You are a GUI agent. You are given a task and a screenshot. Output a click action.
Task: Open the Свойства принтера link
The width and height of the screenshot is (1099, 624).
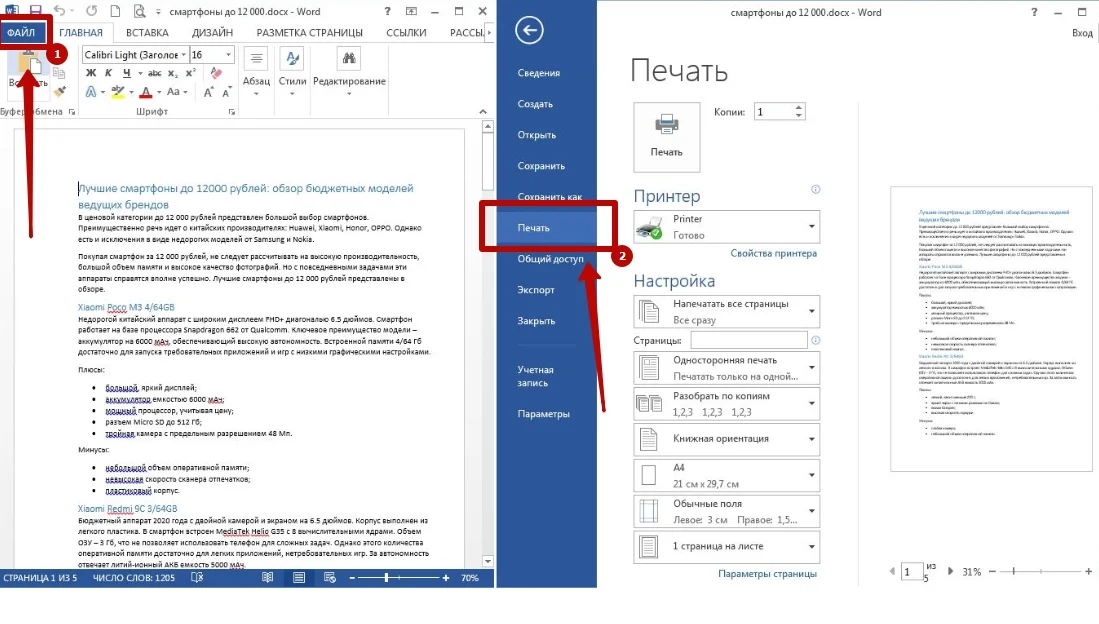(774, 254)
